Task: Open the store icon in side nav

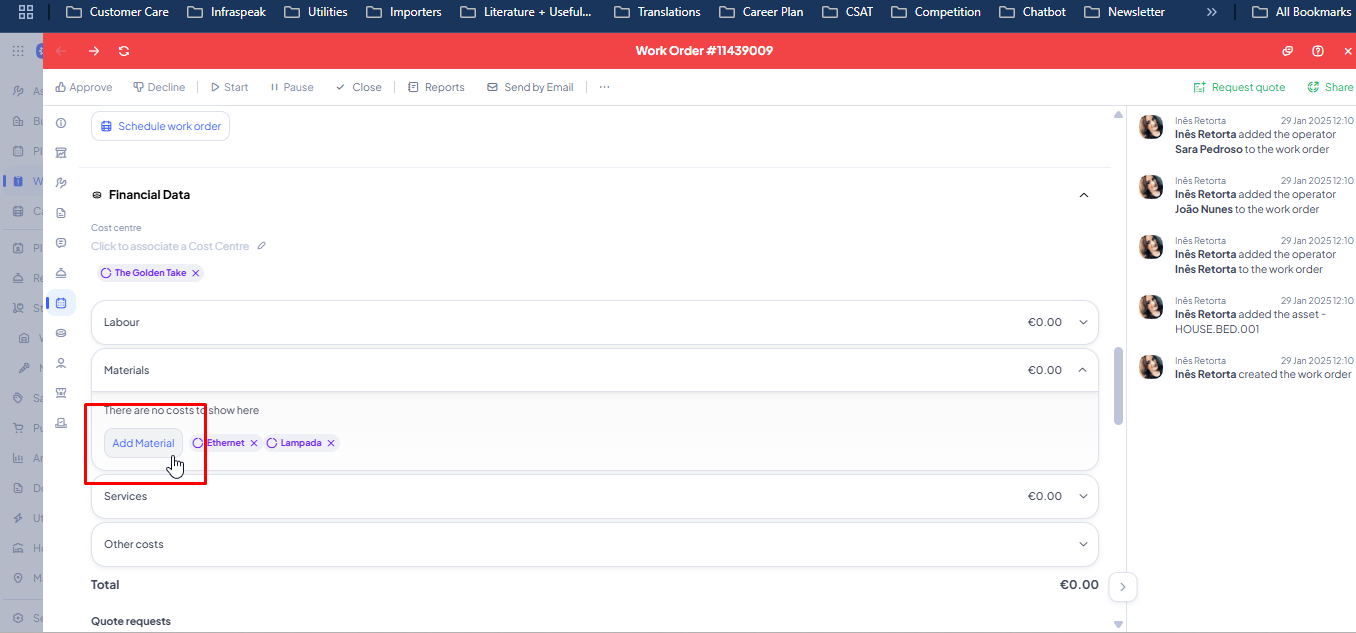Action: coord(61,393)
